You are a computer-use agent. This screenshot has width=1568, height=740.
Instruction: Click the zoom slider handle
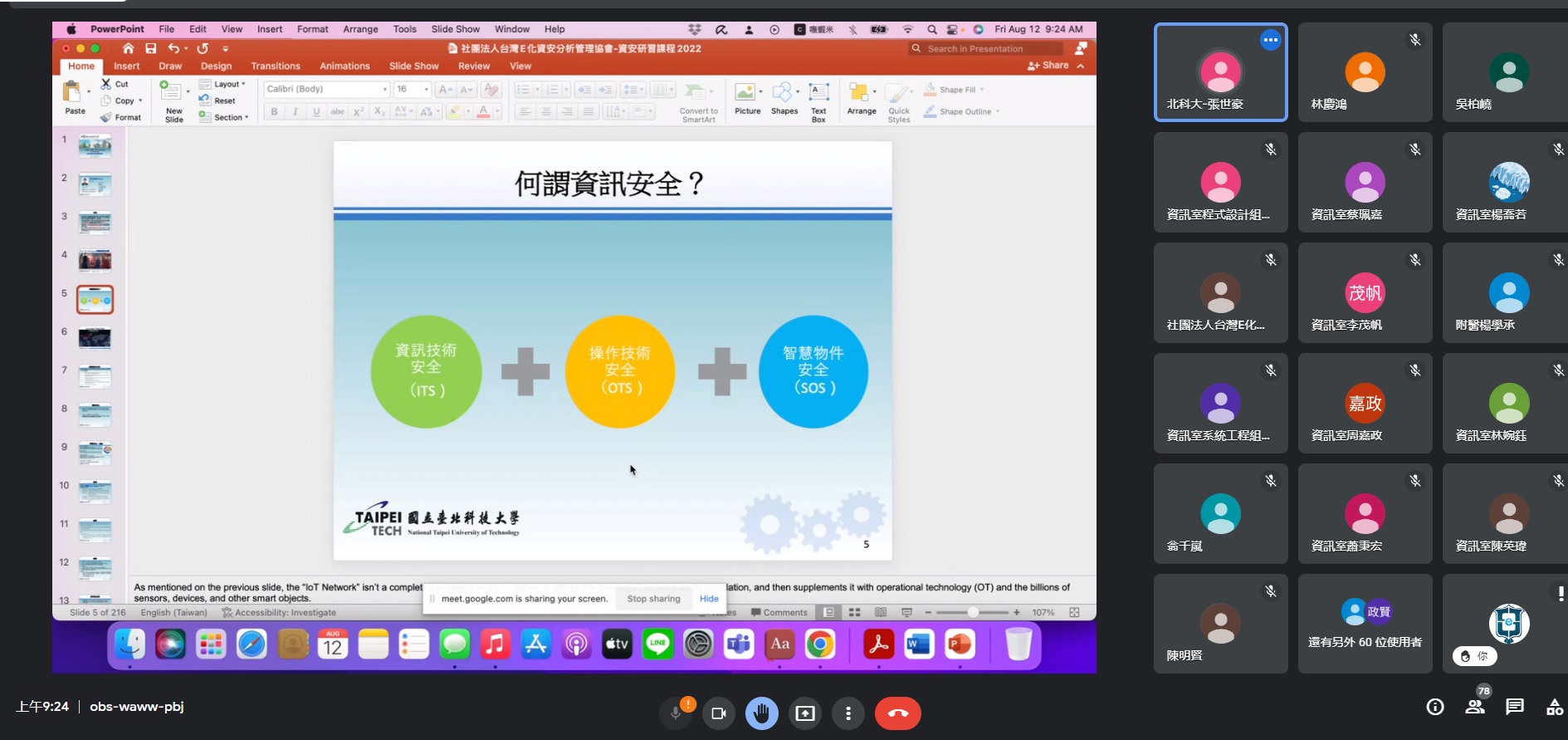972,613
